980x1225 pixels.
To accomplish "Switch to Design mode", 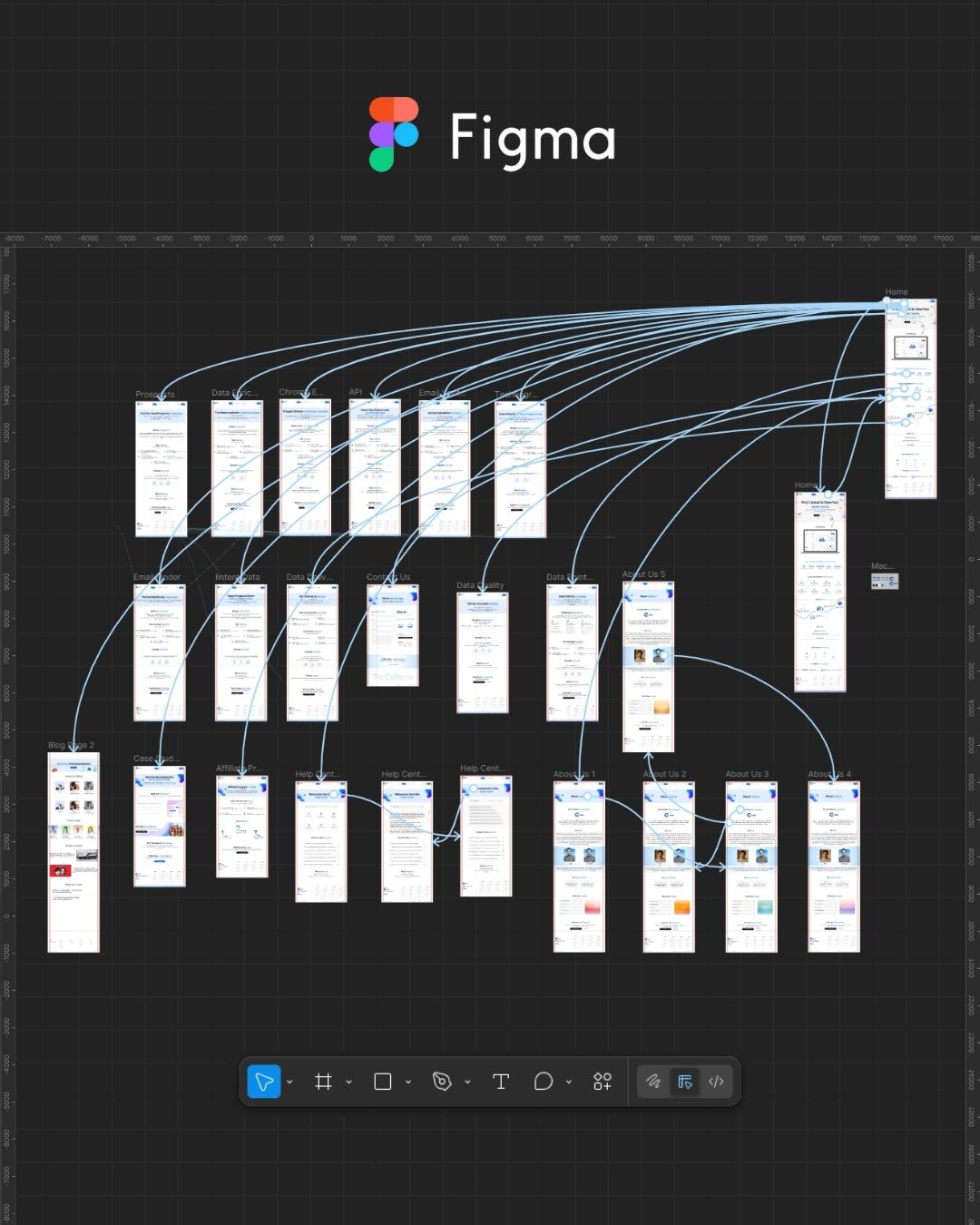I will 685,1082.
